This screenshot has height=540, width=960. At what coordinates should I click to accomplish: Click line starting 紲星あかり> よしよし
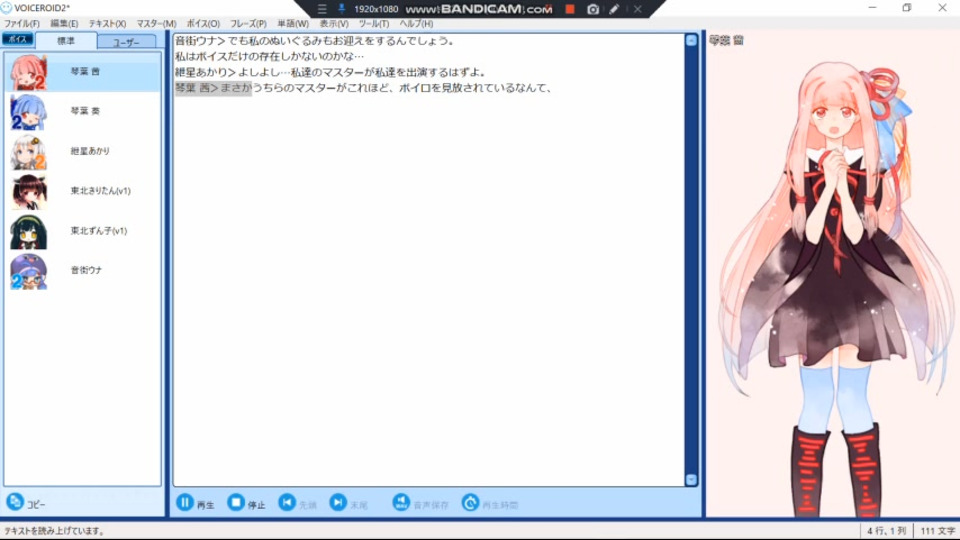click(x=331, y=72)
